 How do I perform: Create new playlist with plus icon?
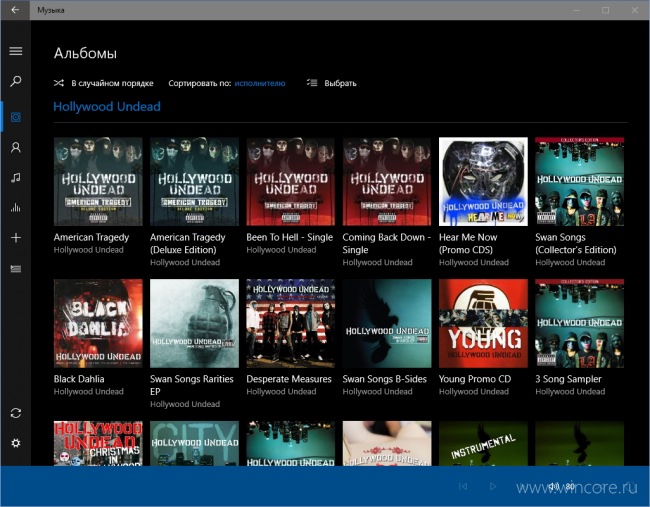point(16,238)
